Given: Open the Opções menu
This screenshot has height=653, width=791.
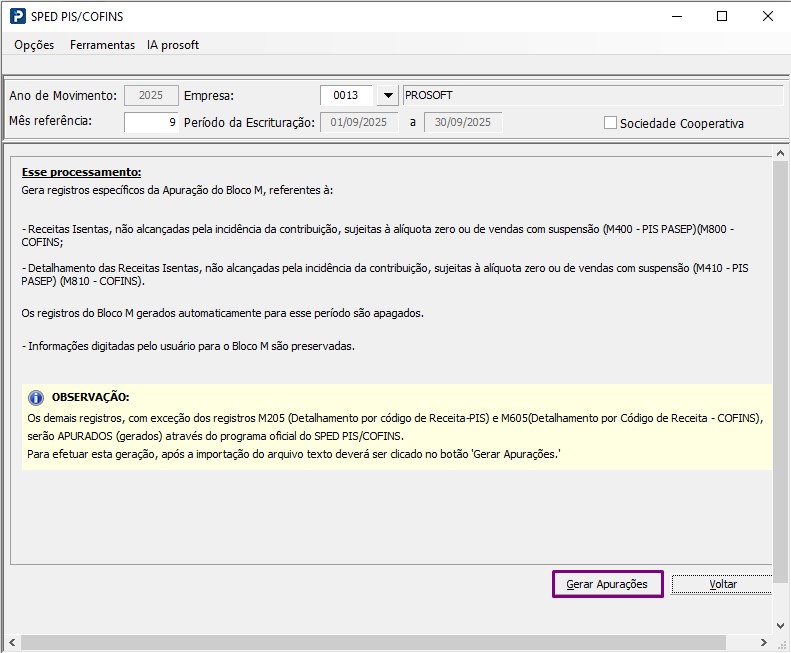Looking at the screenshot, I should [34, 45].
